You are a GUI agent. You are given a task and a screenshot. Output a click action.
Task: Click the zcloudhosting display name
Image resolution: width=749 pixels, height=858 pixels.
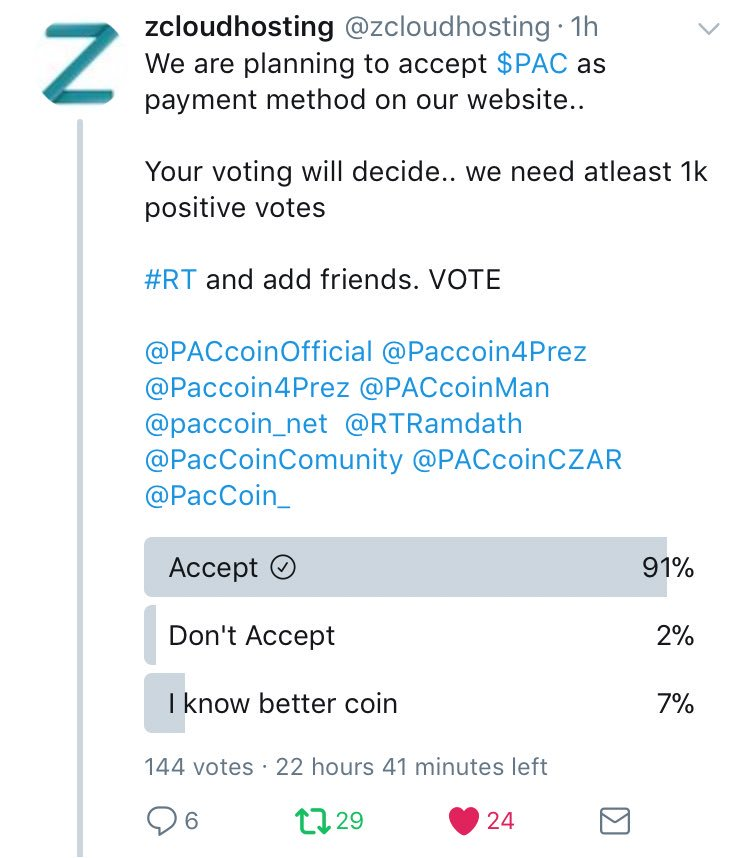tap(239, 26)
